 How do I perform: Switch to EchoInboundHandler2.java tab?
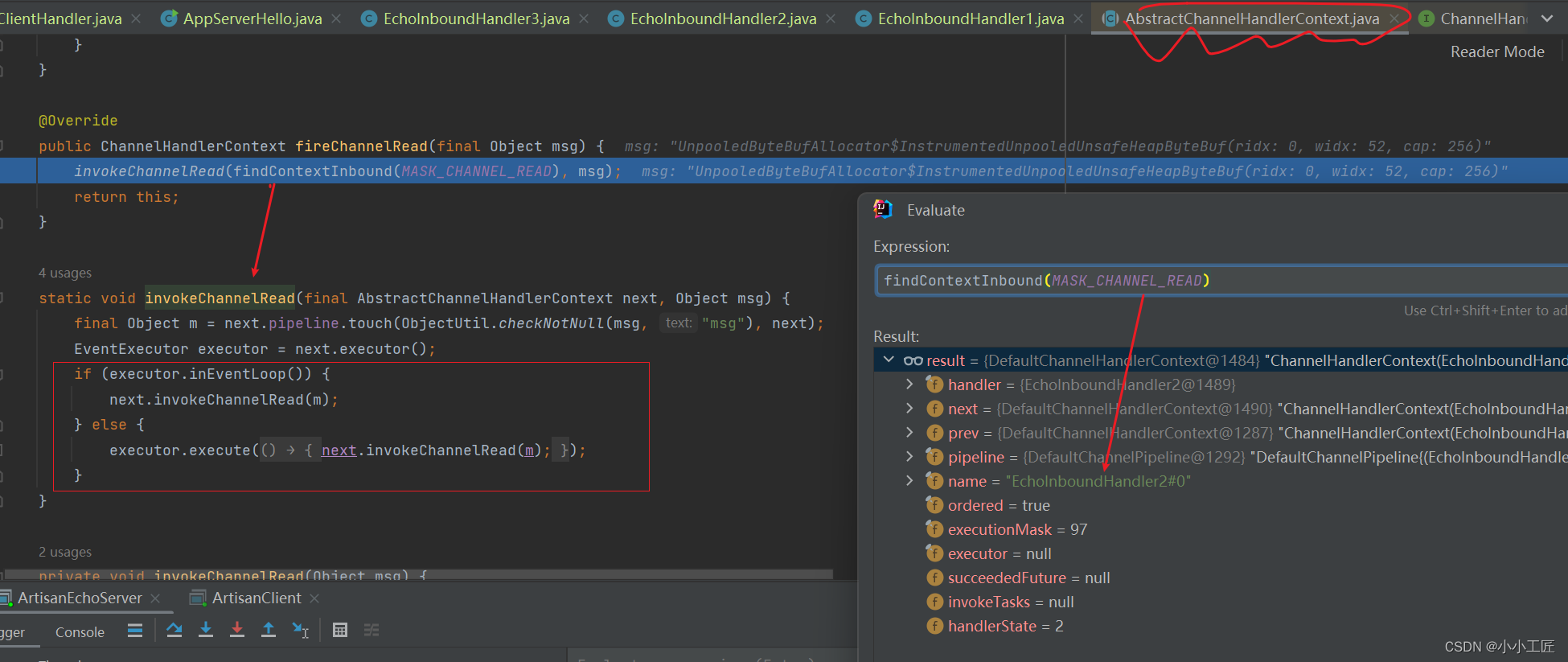(x=724, y=19)
